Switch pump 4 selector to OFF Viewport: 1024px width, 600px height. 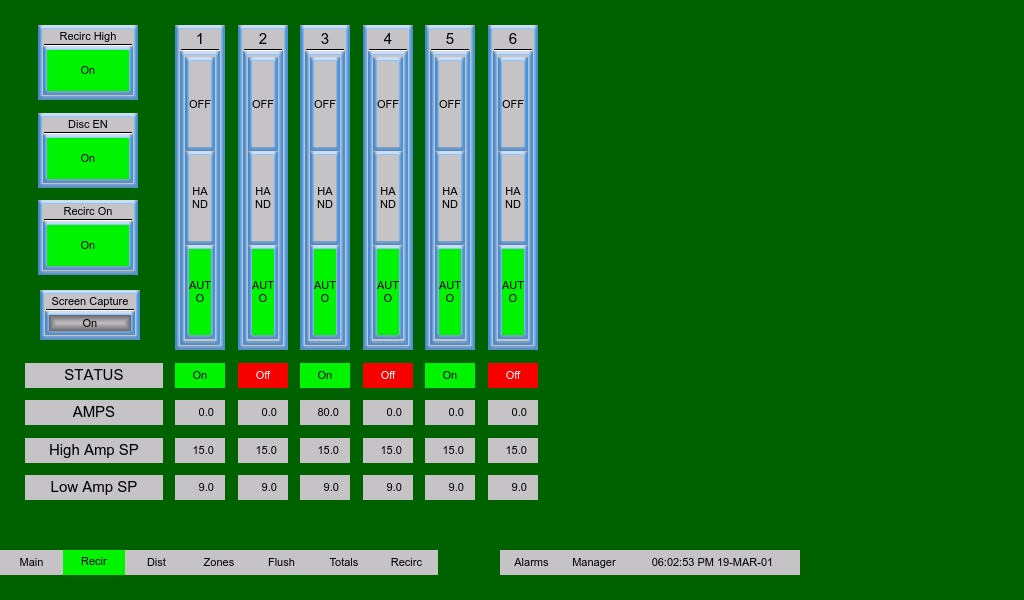click(x=388, y=104)
